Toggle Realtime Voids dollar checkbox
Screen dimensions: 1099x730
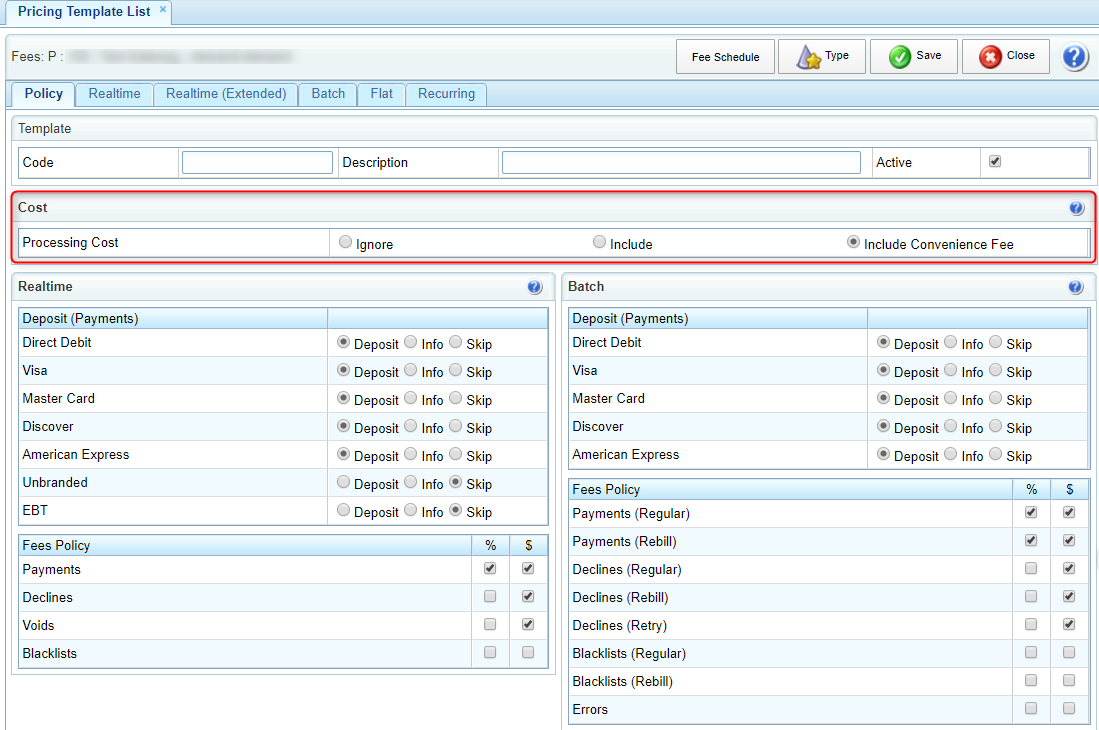[x=528, y=624]
